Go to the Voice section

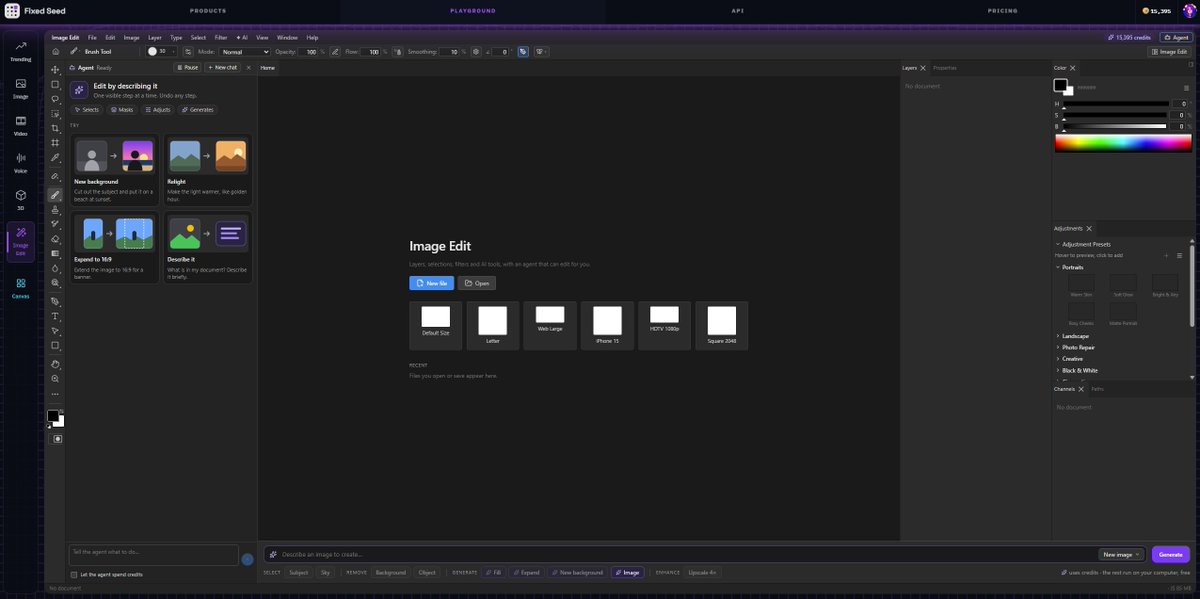click(x=21, y=163)
